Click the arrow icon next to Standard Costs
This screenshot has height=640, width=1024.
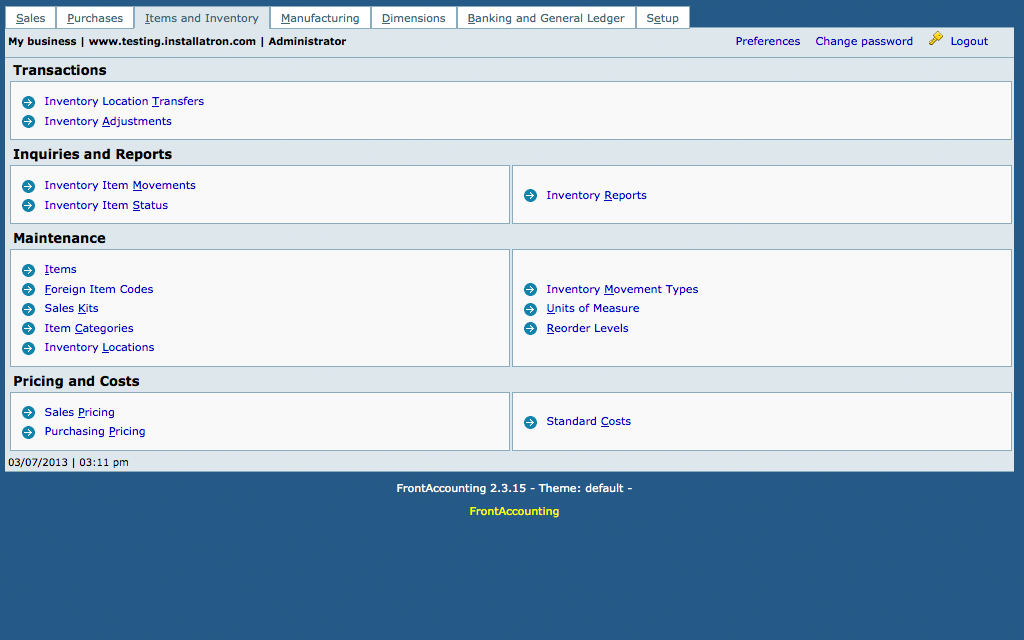click(530, 422)
